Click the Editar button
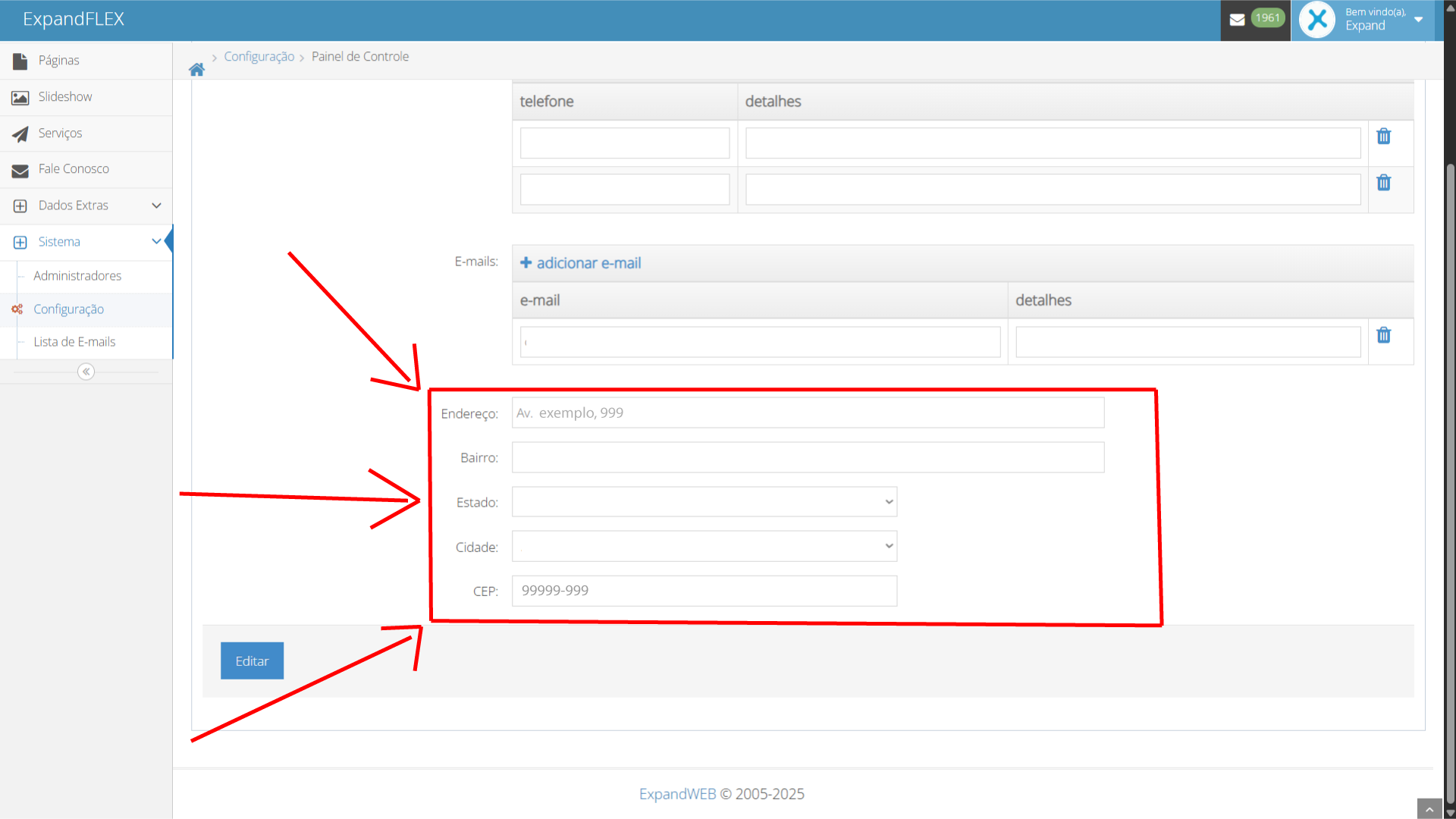This screenshot has height=819, width=1456. (x=252, y=661)
